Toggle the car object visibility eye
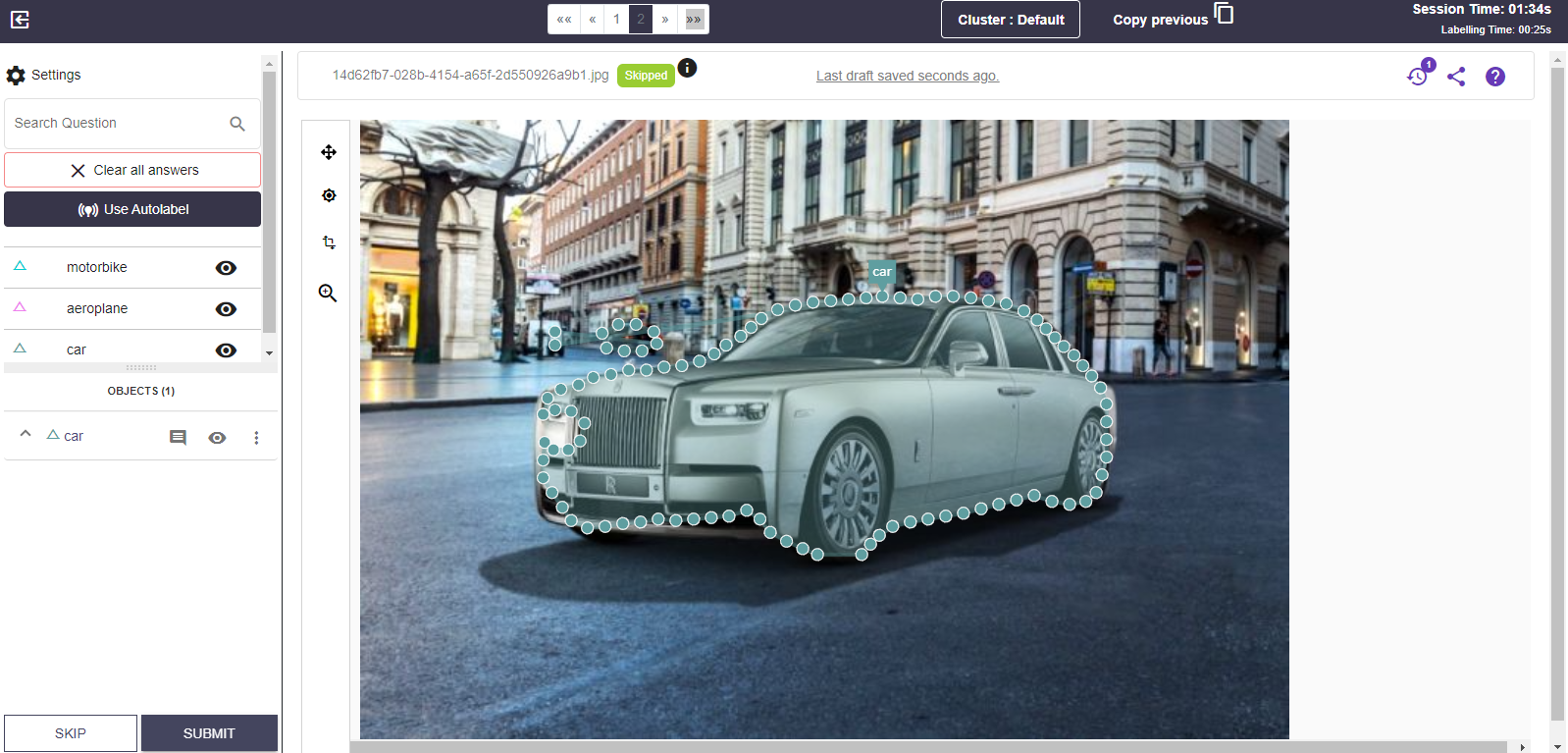Screen dimensions: 1568x753 tap(217, 438)
